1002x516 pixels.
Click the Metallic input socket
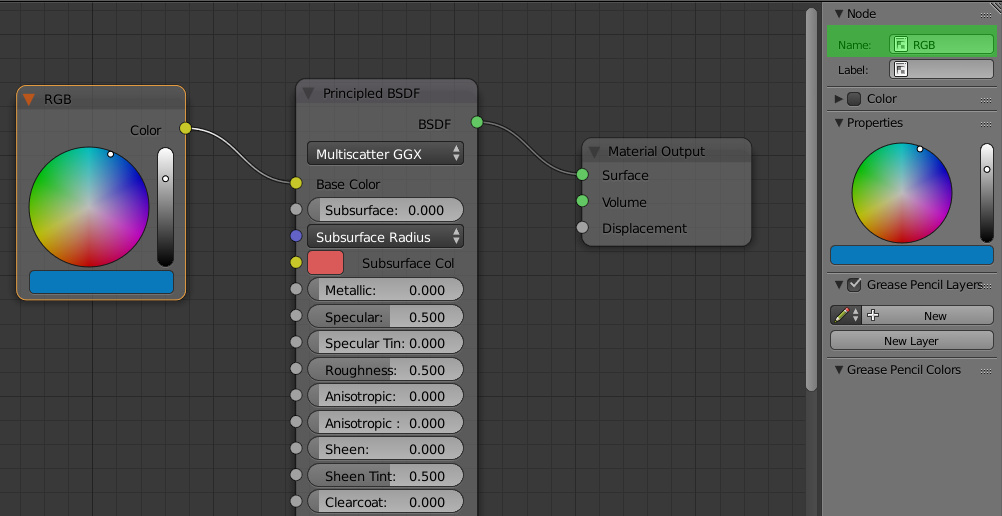coord(296,289)
